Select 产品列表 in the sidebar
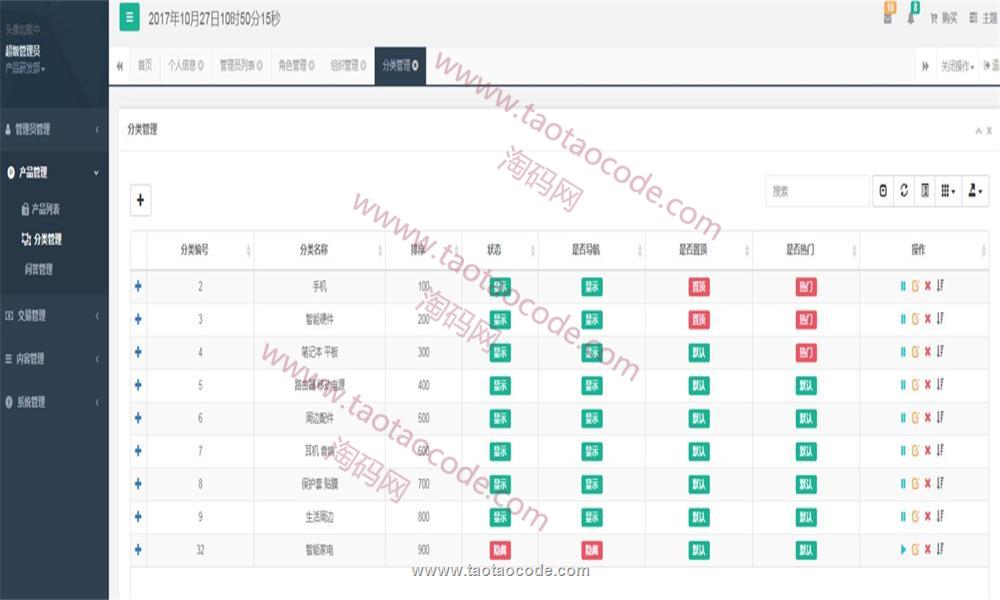This screenshot has width=1000, height=600. 45,209
